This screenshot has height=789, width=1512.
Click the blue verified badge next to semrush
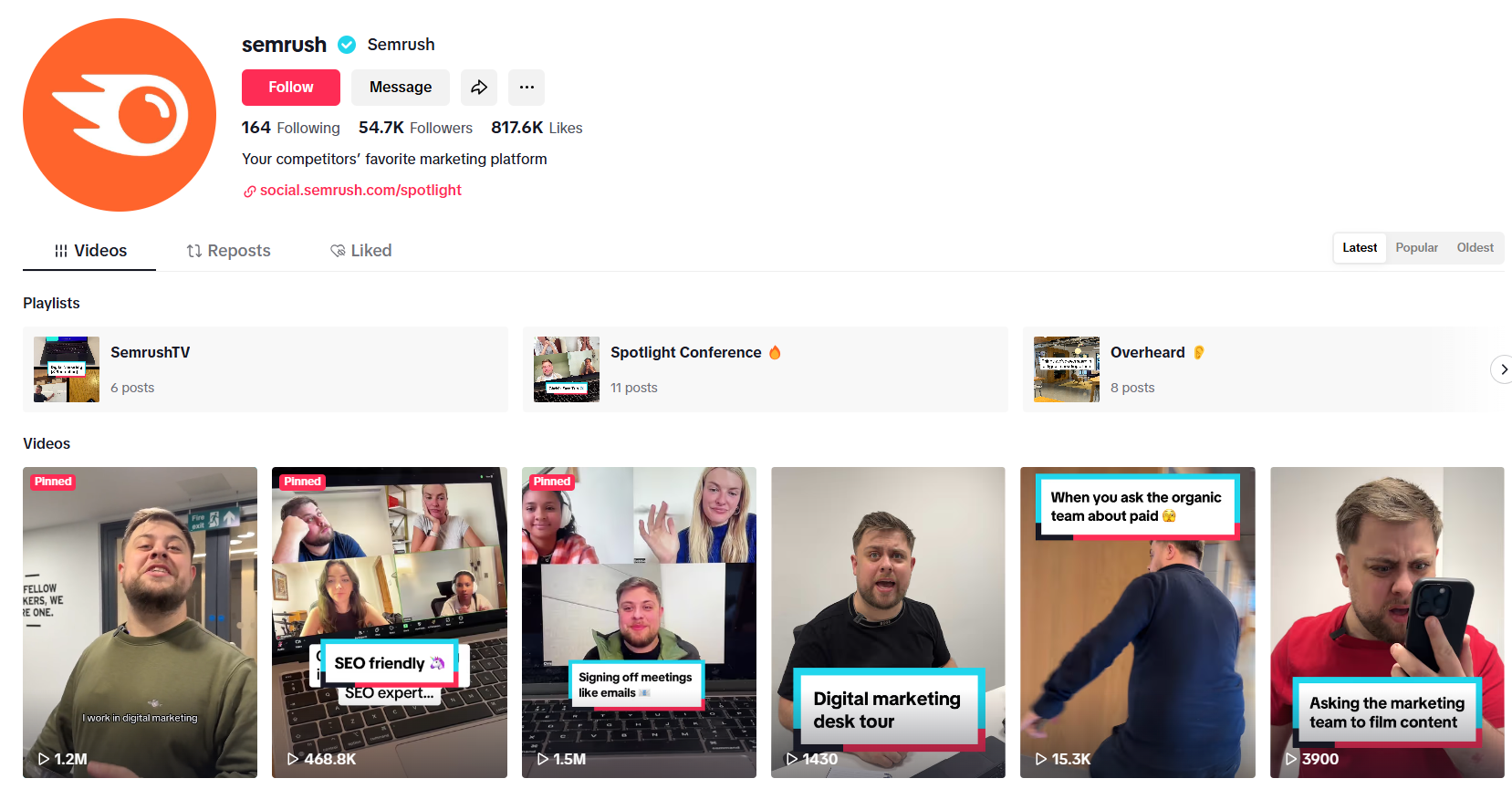point(347,45)
